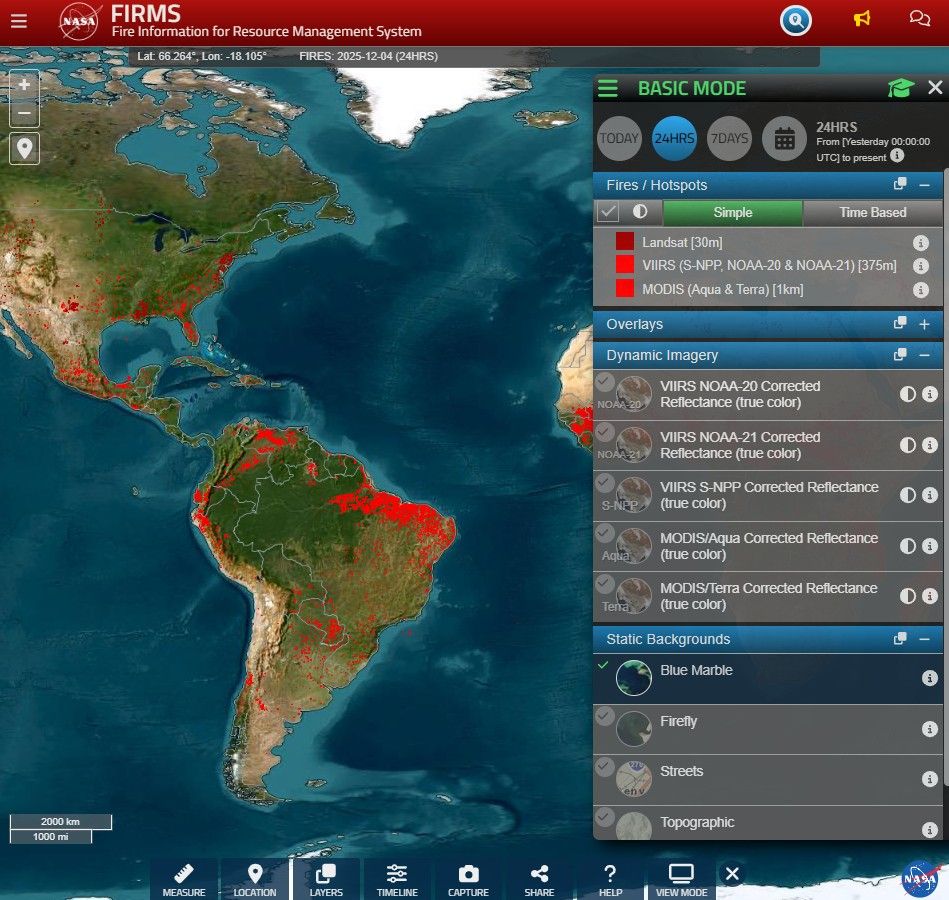949x900 pixels.
Task: Open the hamburger main menu top-left
Action: [x=19, y=20]
